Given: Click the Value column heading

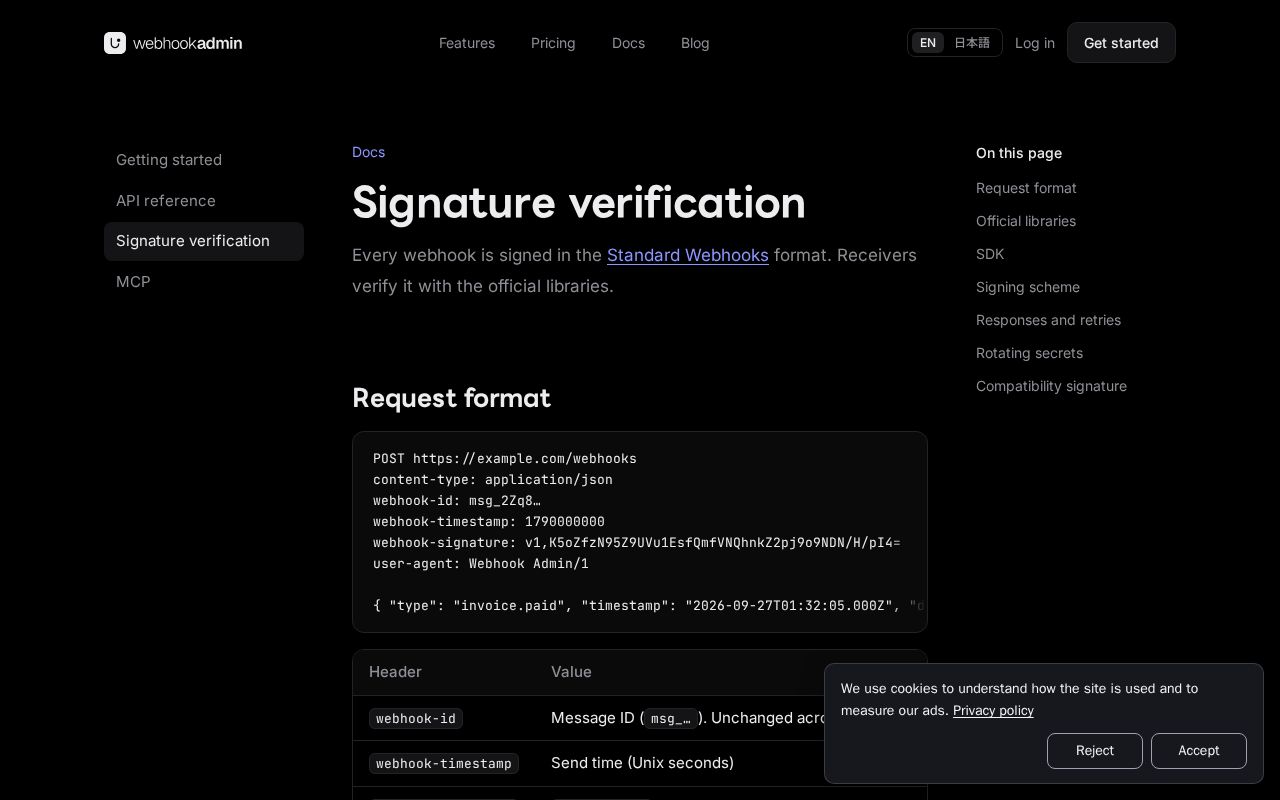Looking at the screenshot, I should click(x=571, y=672).
